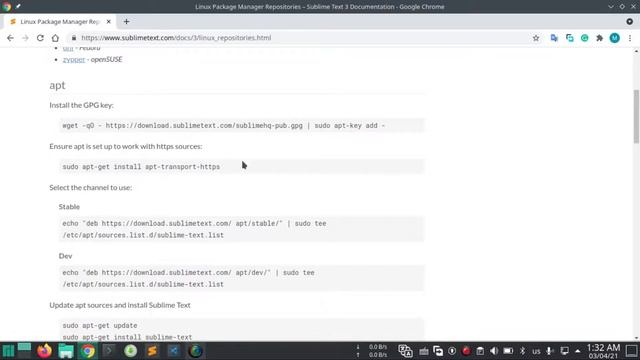The height and width of the screenshot is (360, 640).
Task: Click the Dev channel echo command
Action: (x=241, y=278)
